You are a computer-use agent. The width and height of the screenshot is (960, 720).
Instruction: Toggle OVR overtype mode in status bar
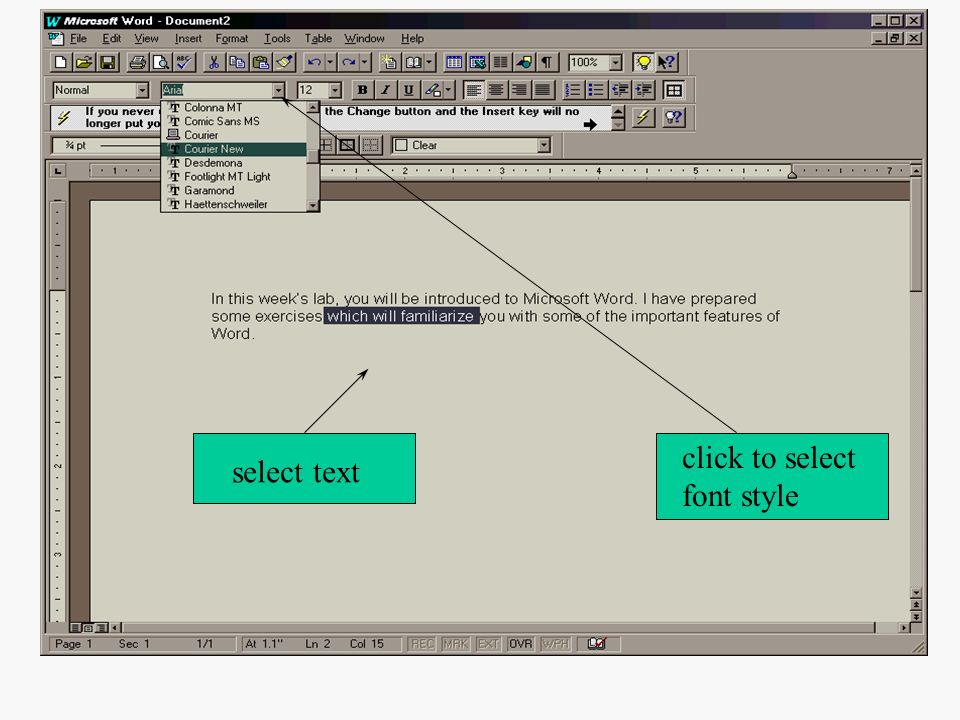pyautogui.click(x=520, y=643)
